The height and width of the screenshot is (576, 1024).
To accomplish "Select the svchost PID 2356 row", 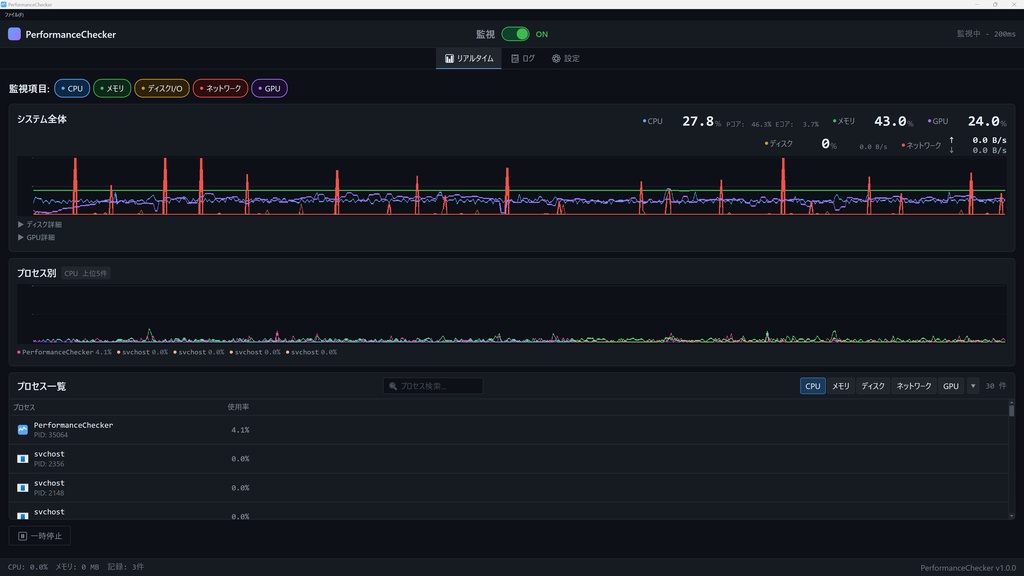I will (x=508, y=458).
